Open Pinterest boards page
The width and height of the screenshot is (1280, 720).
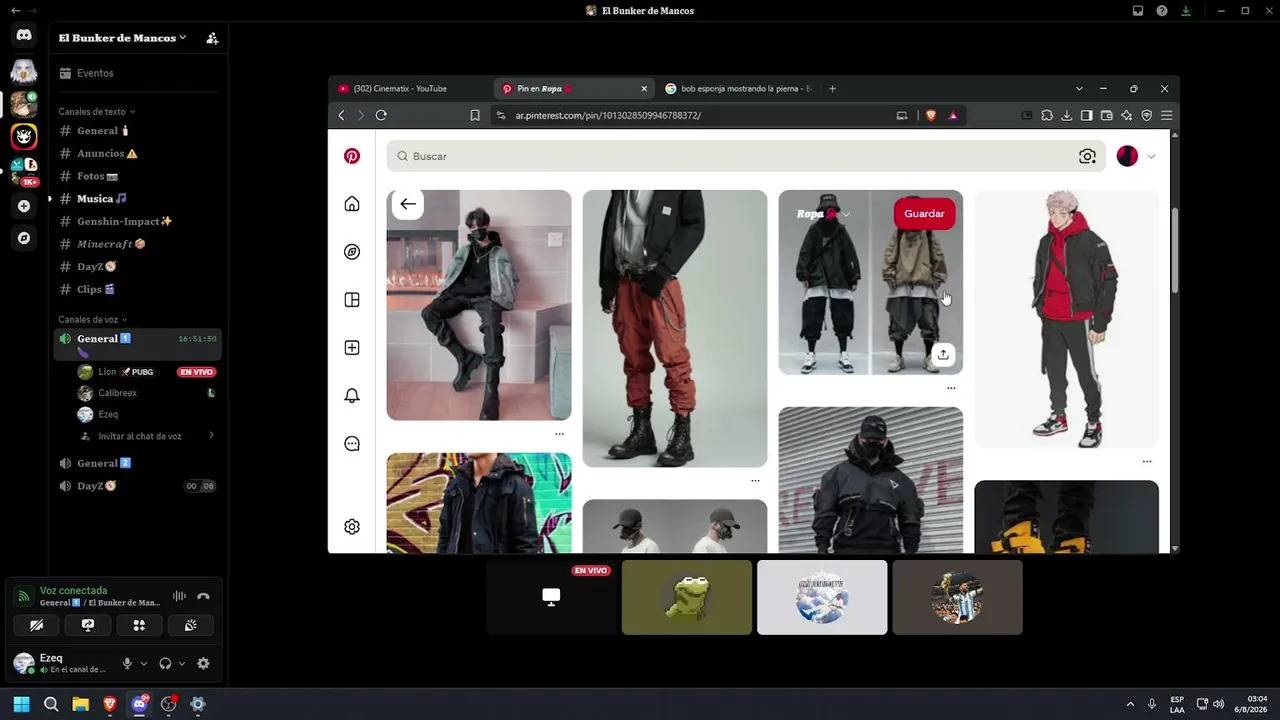click(x=352, y=300)
